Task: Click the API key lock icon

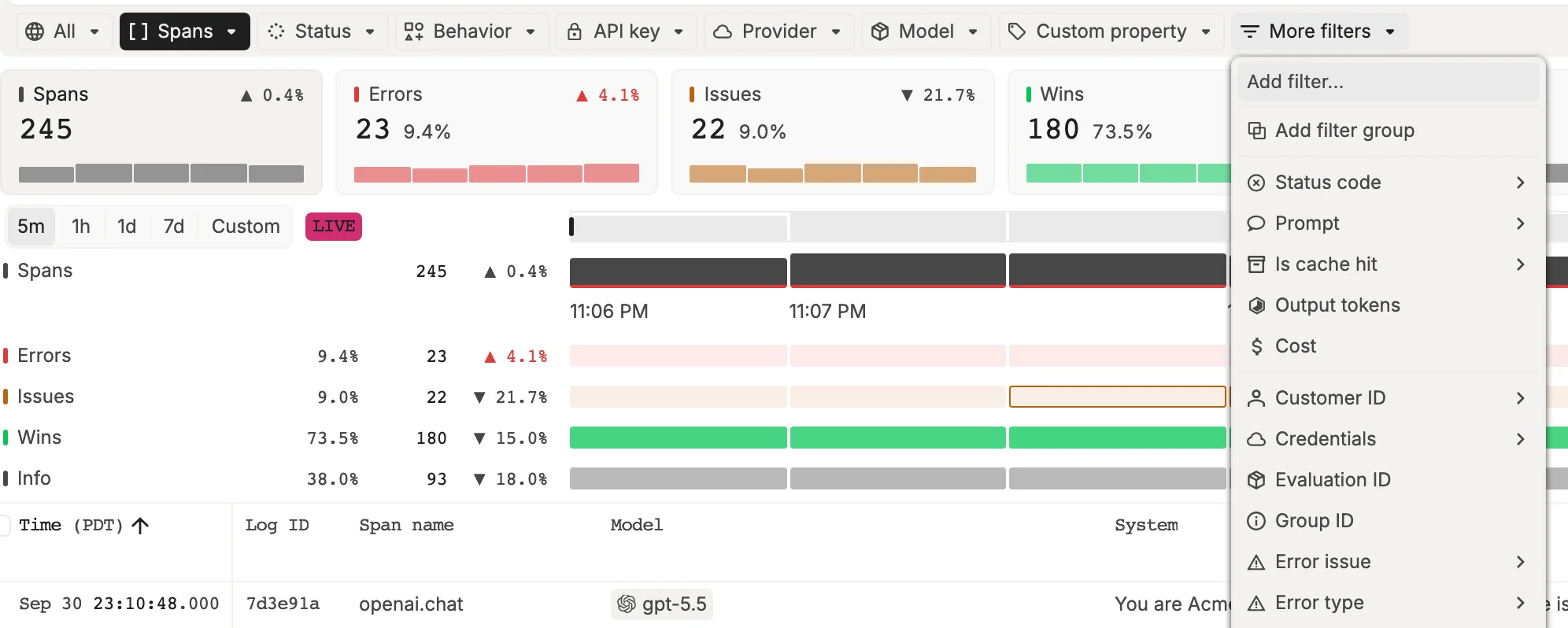Action: (575, 31)
